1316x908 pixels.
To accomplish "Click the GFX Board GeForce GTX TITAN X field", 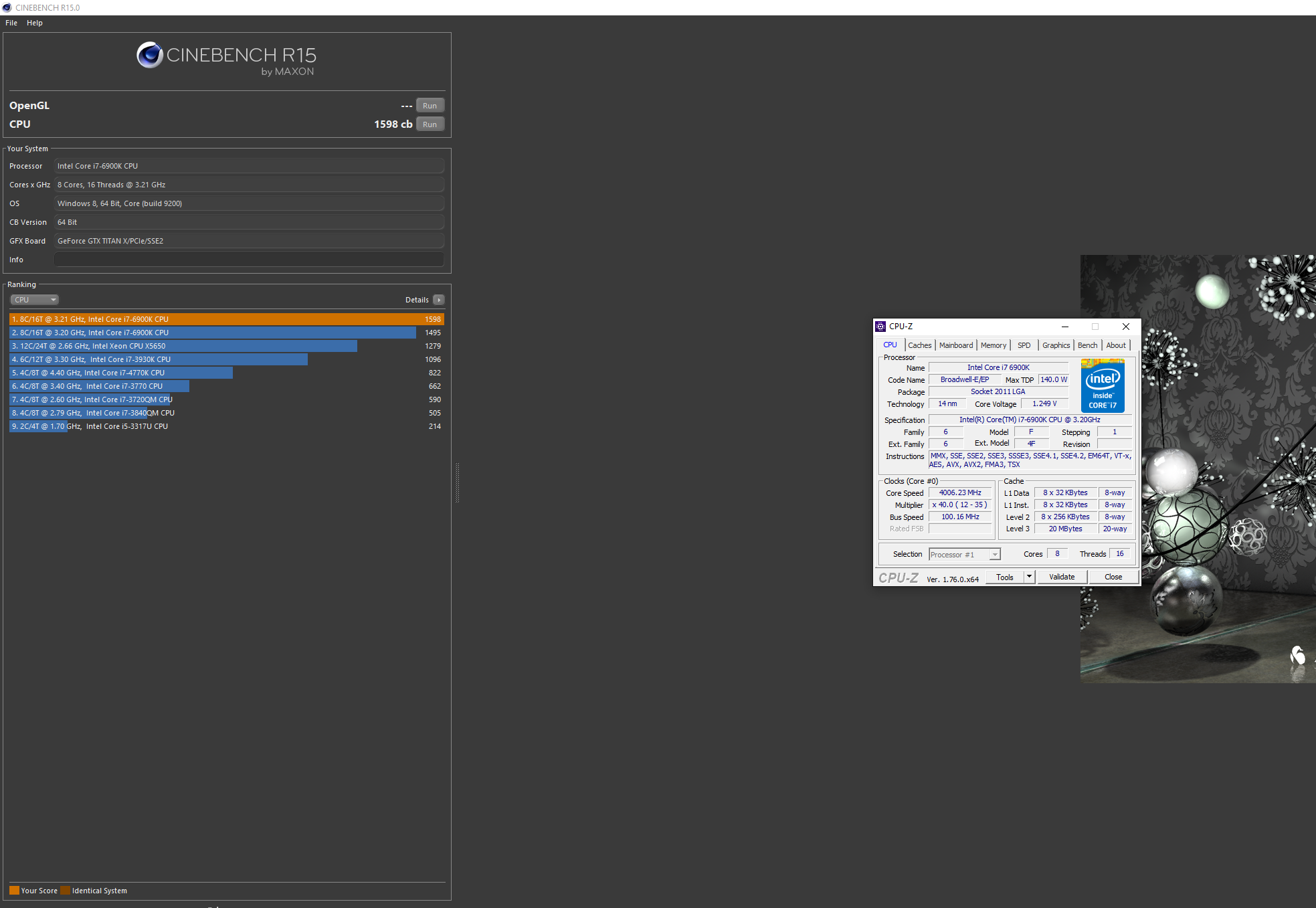I will pyautogui.click(x=249, y=241).
